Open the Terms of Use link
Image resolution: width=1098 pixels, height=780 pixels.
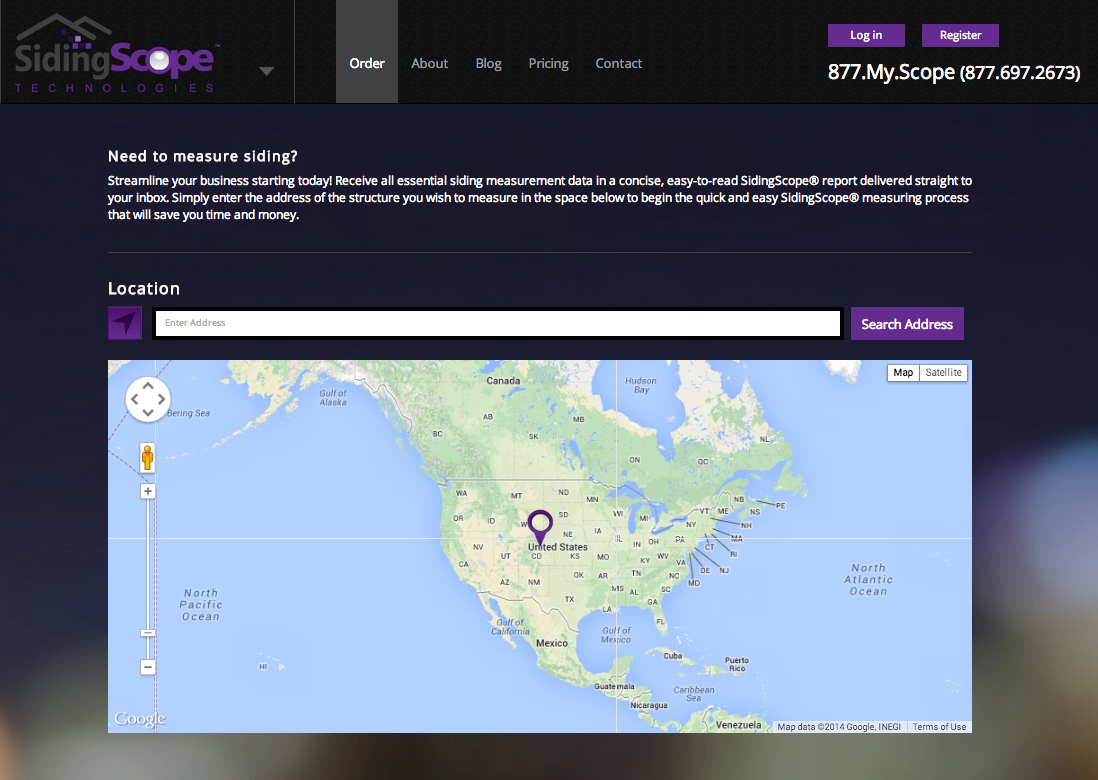(x=939, y=727)
